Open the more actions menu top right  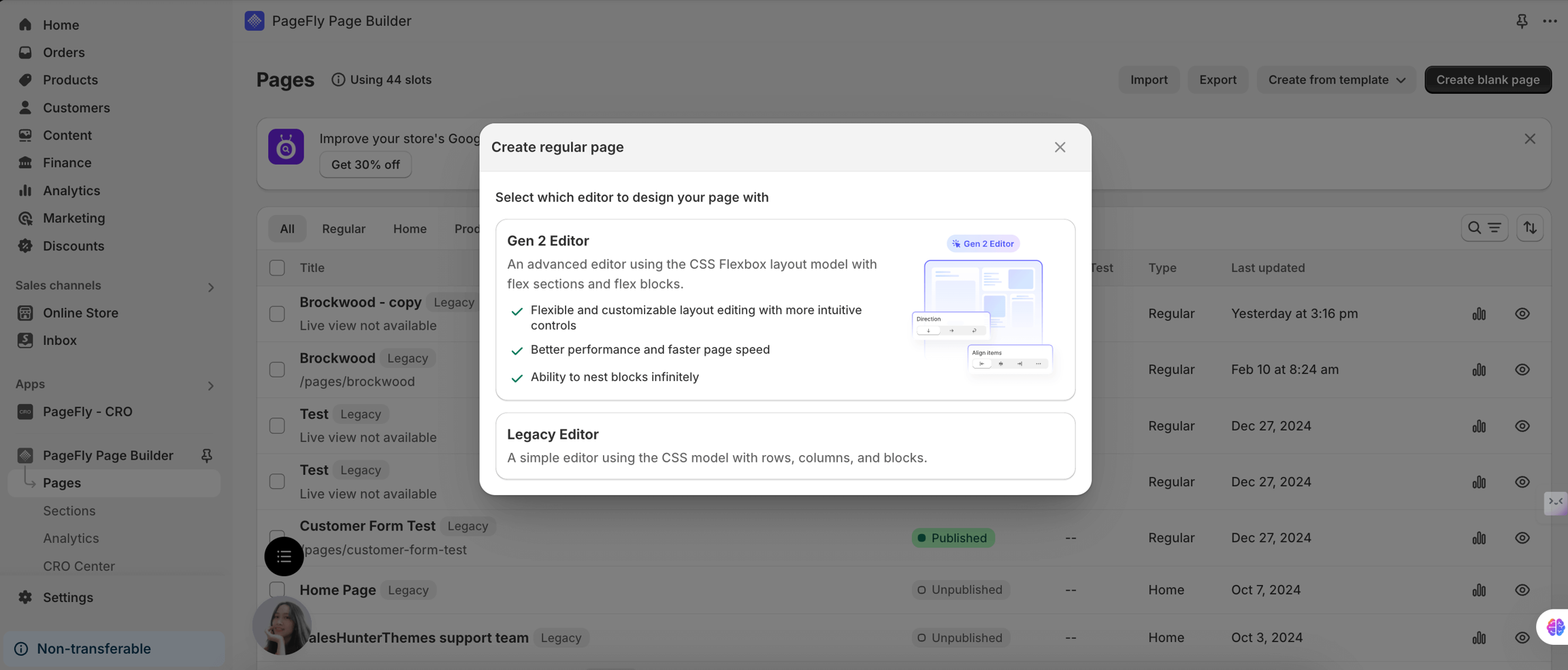pyautogui.click(x=1550, y=21)
